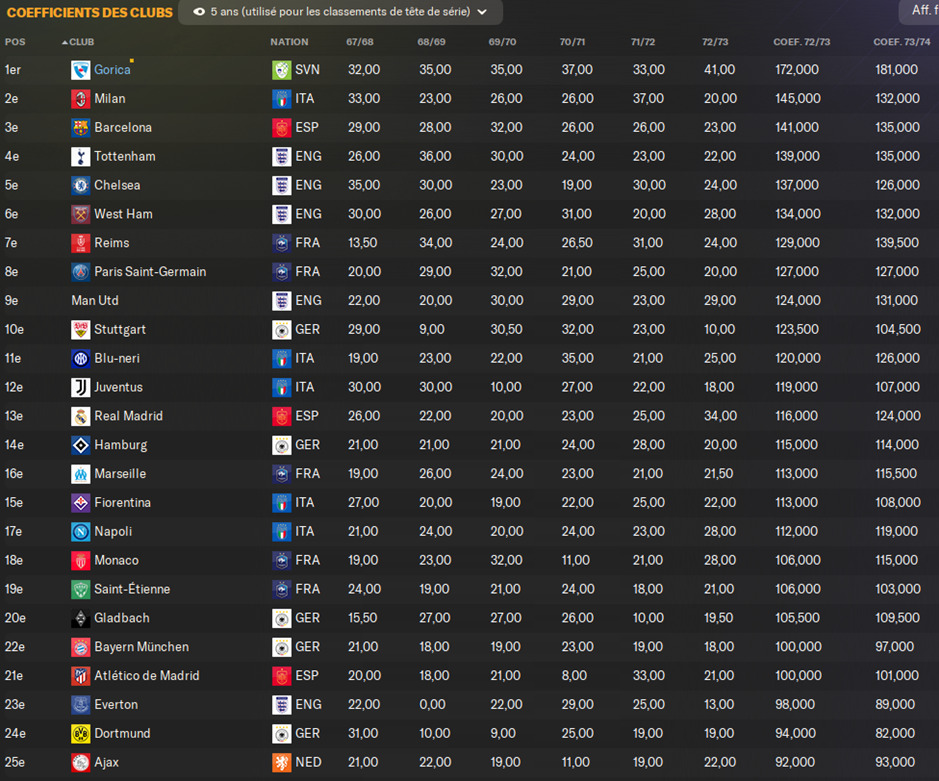Click the ENG flag in Man Utd's row
Image resolution: width=939 pixels, height=781 pixels.
281,301
